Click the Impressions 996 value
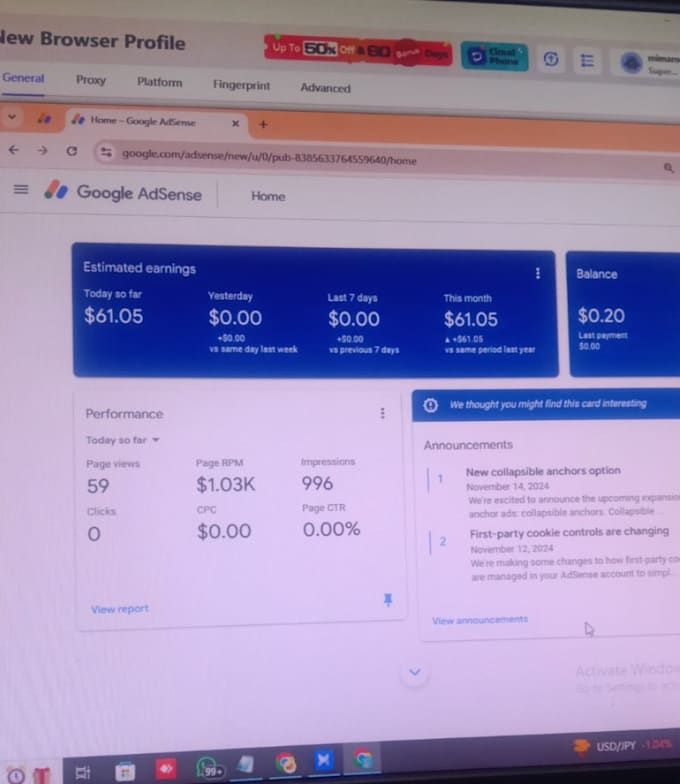The width and height of the screenshot is (680, 784). 317,483
